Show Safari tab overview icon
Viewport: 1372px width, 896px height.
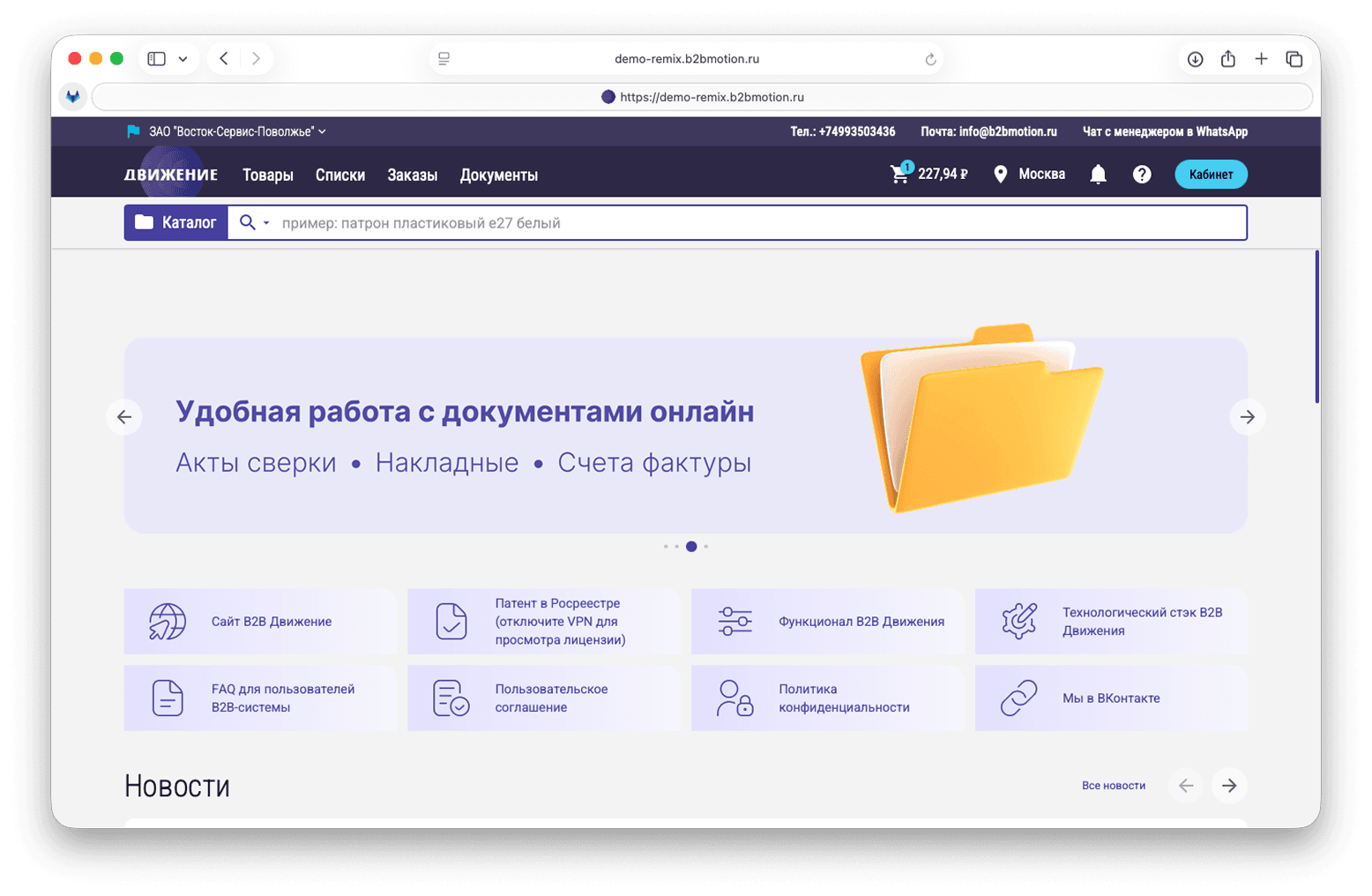[x=1294, y=59]
